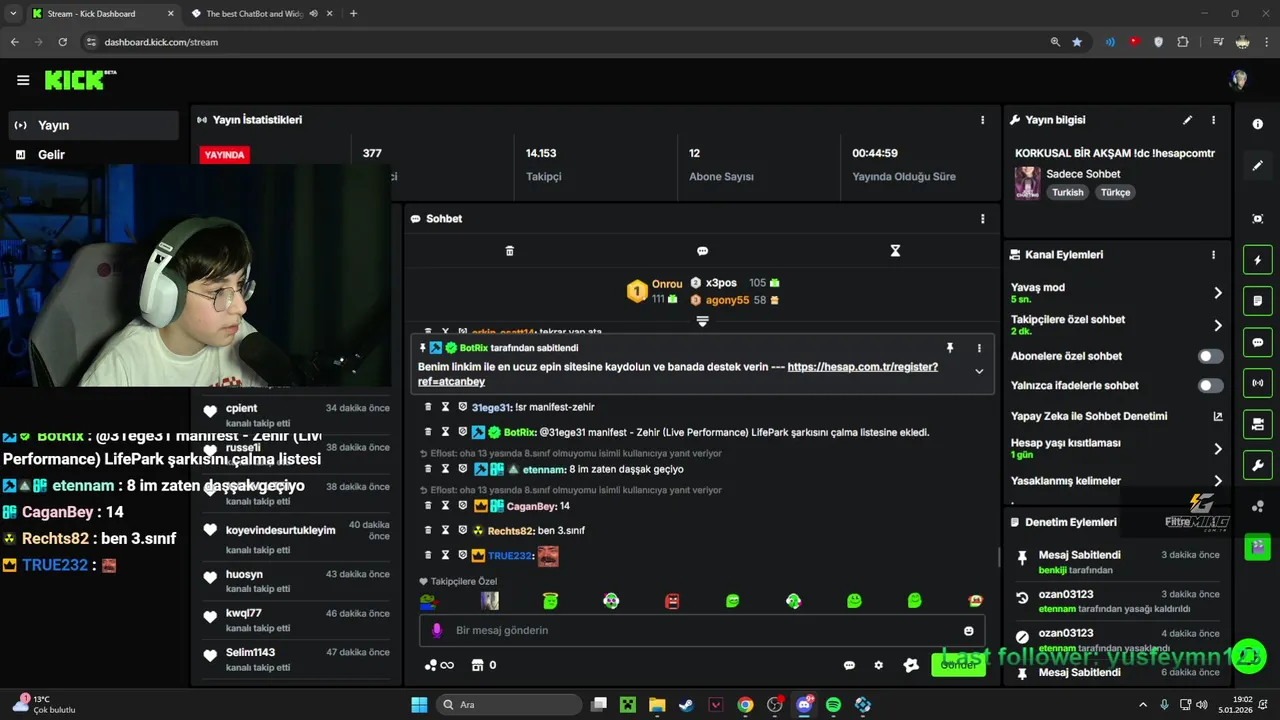Viewport: 1280px width, 720px height.
Task: Open Discord from the taskbar
Action: 804,704
